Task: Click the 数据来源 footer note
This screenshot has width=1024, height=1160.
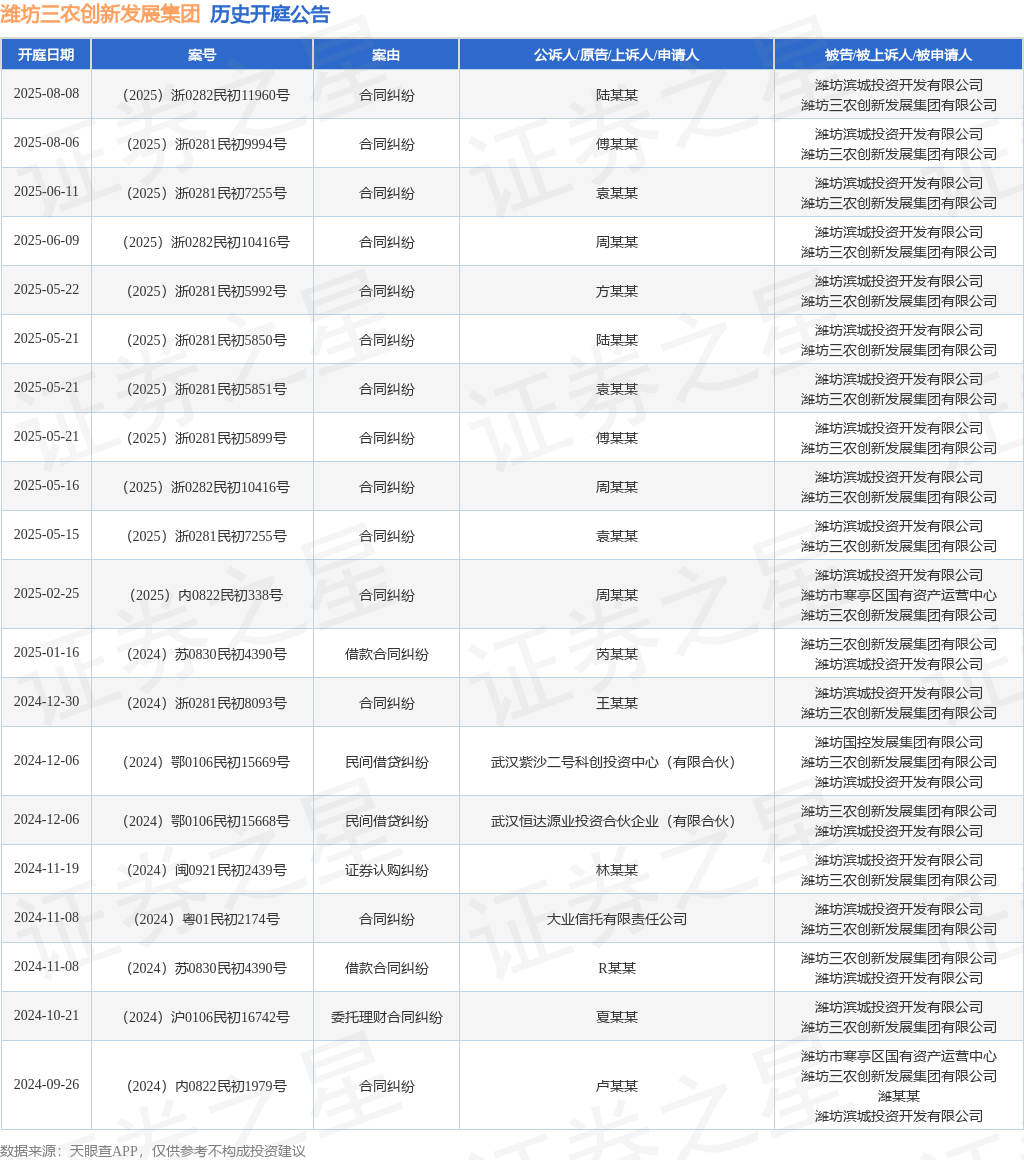Action: pyautogui.click(x=152, y=1151)
